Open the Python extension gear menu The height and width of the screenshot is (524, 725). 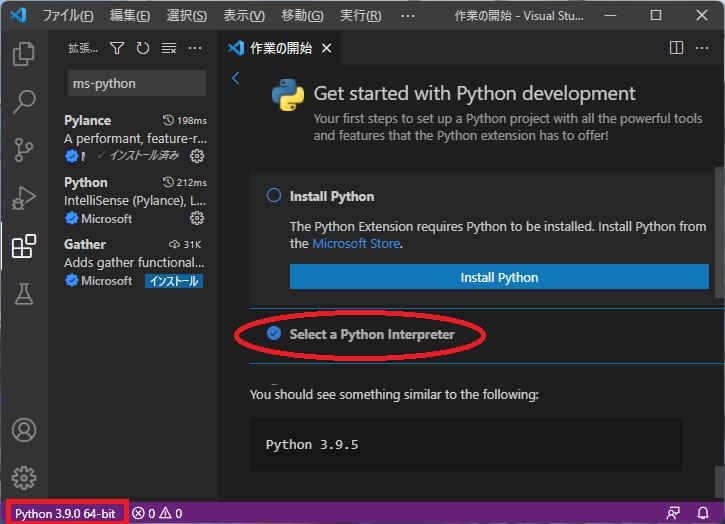[197, 218]
